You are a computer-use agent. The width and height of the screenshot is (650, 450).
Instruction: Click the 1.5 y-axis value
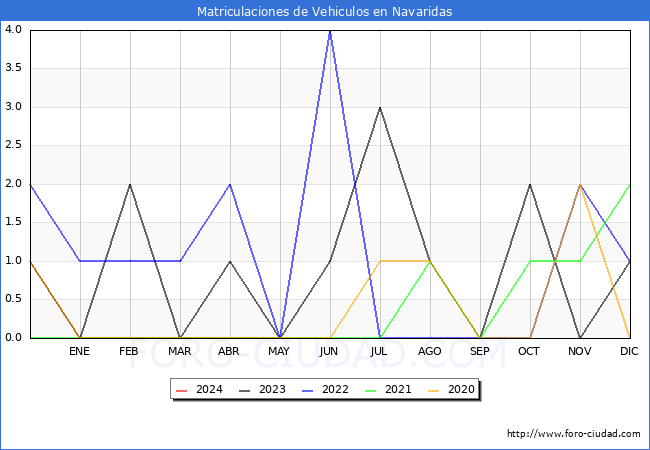13,222
